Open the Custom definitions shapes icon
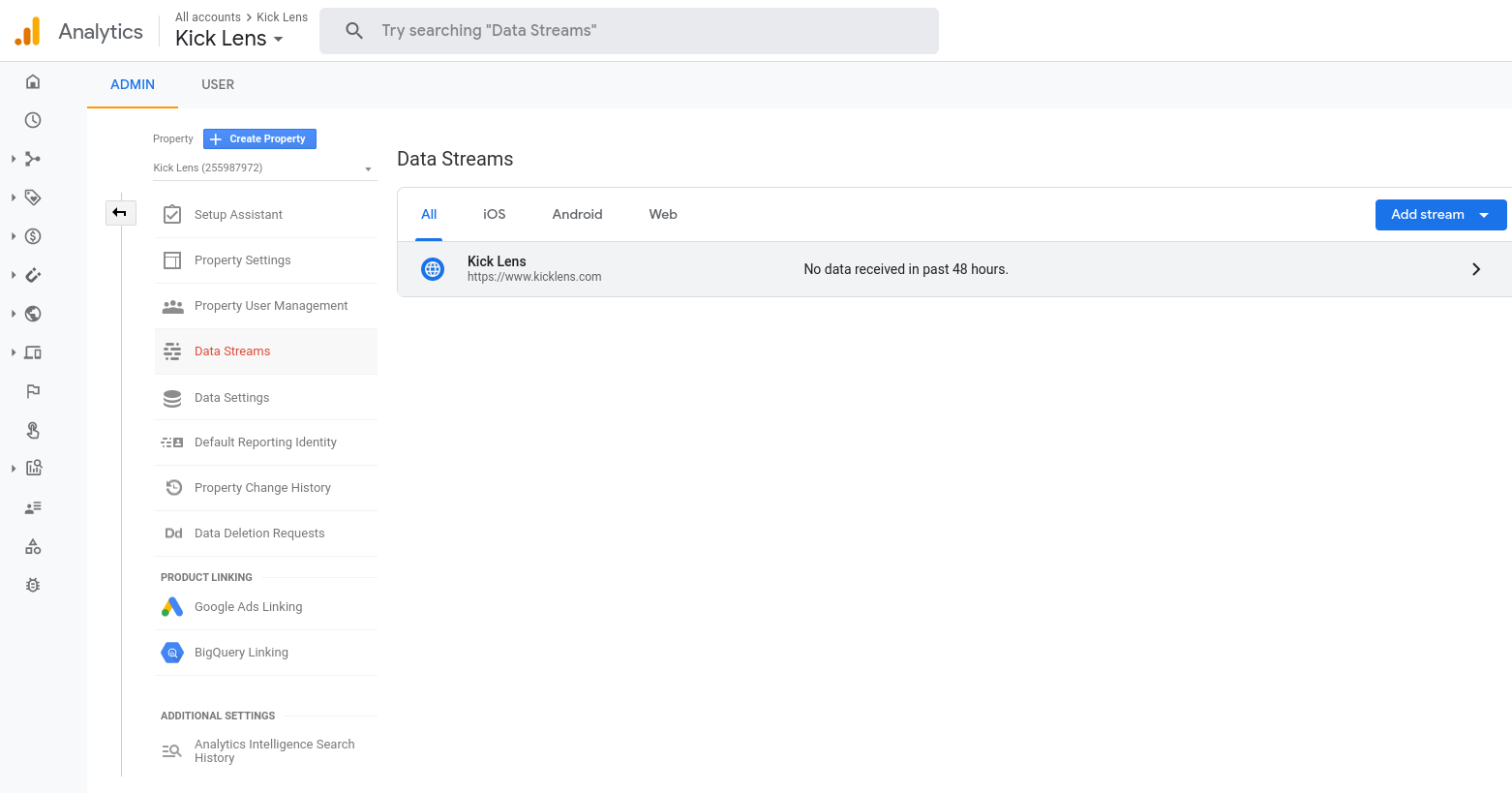This screenshot has width=1512, height=793. 33,546
